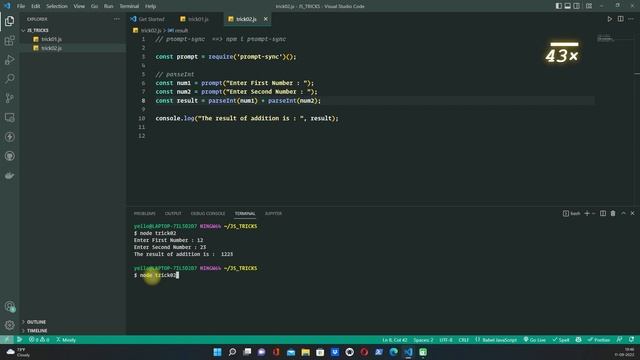The width and height of the screenshot is (640, 360).
Task: Split the editor to the right
Action: click(x=620, y=19)
